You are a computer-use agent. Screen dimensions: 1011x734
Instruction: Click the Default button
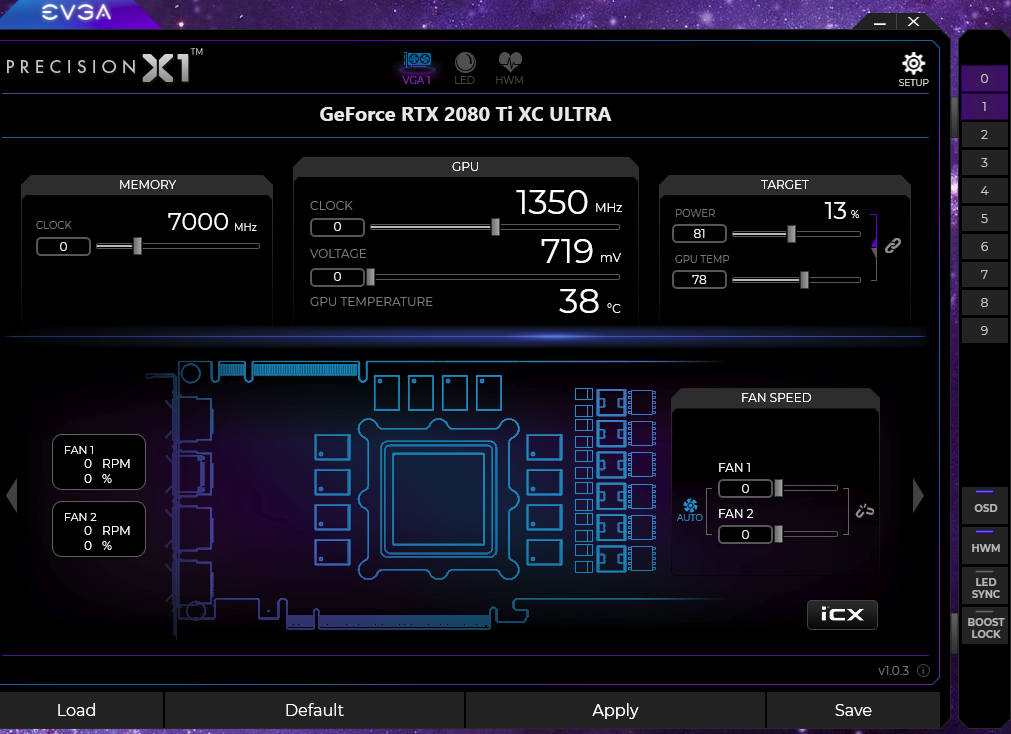click(x=315, y=710)
